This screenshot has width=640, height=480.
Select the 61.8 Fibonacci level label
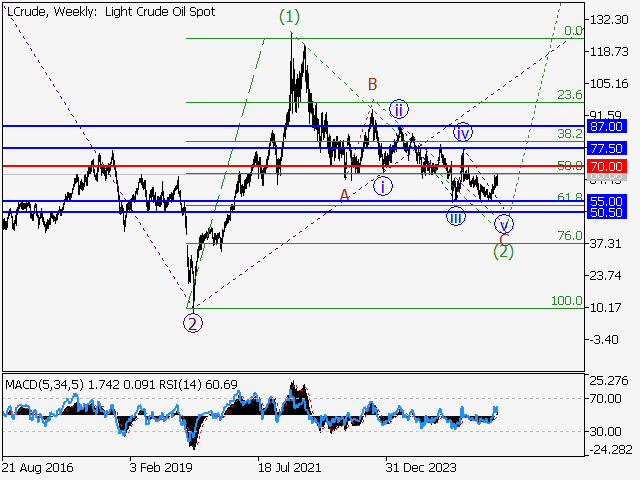pos(569,198)
